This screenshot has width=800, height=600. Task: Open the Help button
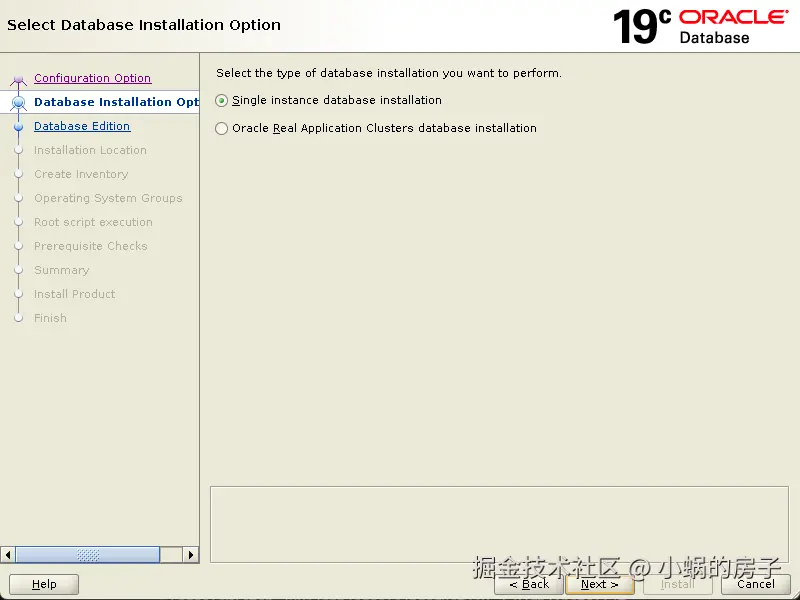[44, 584]
